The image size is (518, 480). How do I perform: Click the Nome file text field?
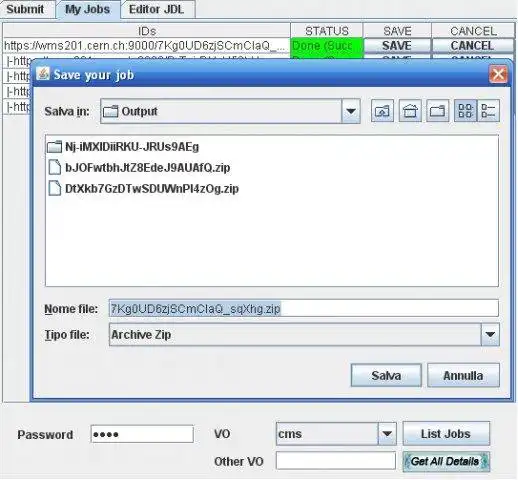pyautogui.click(x=304, y=308)
